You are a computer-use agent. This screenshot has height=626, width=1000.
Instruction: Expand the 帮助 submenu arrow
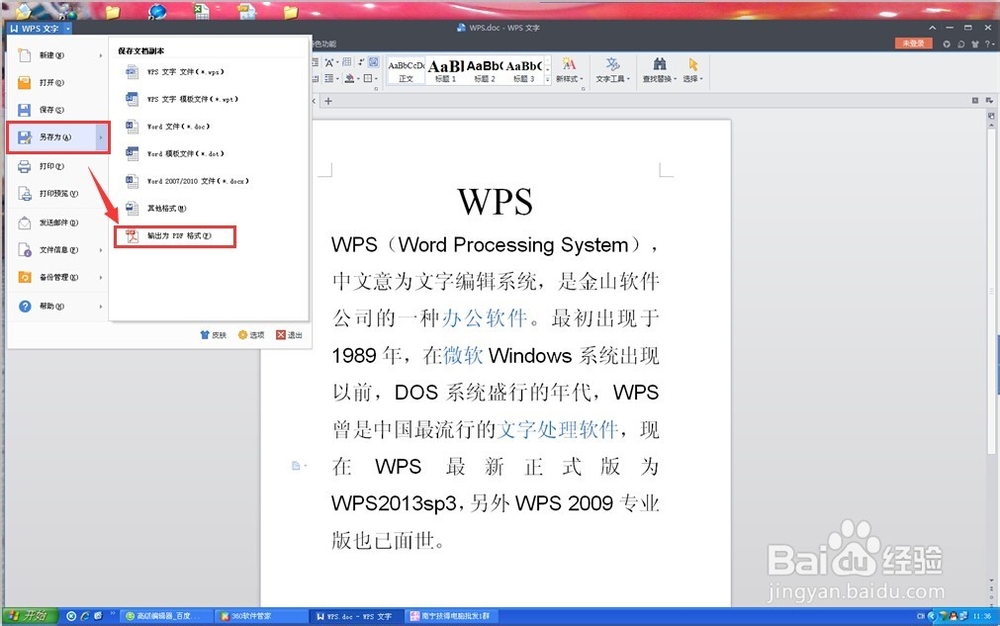(x=101, y=307)
